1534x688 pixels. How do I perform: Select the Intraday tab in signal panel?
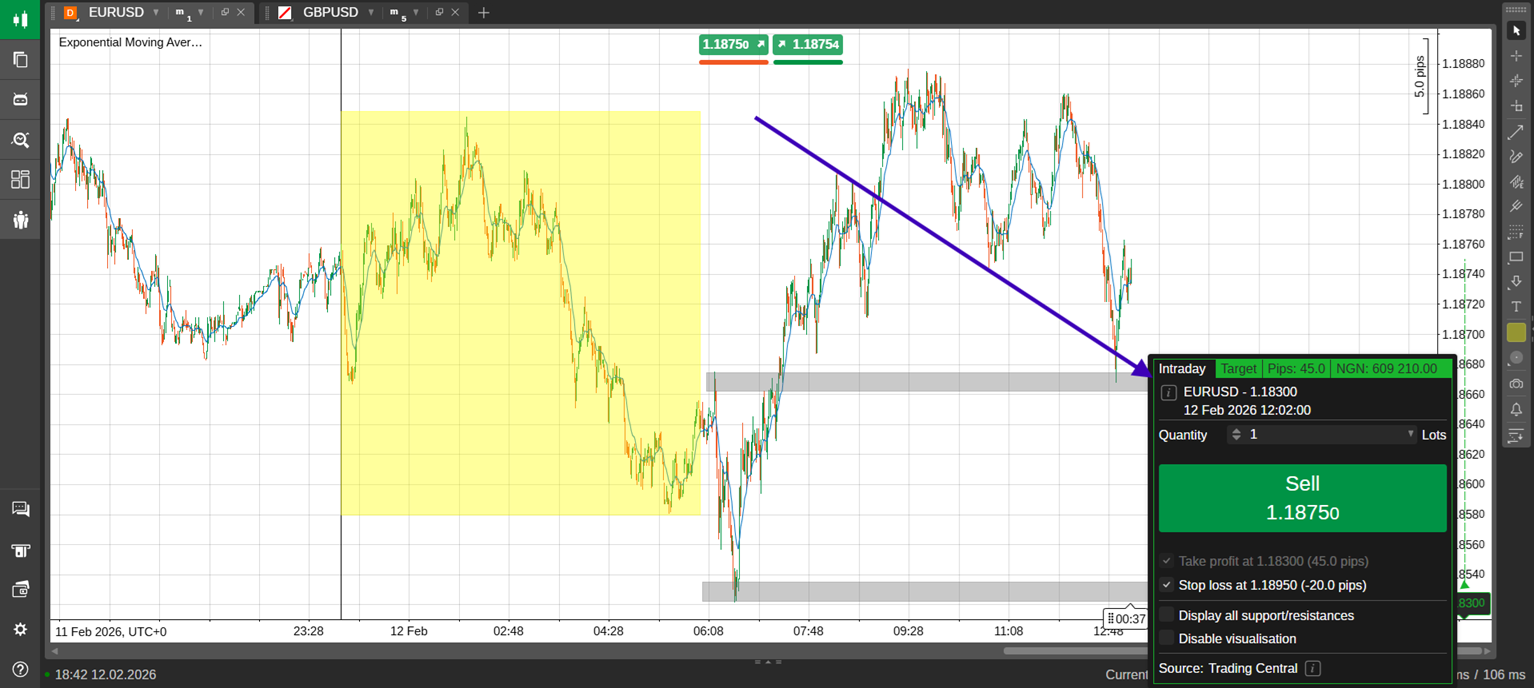pos(1182,369)
